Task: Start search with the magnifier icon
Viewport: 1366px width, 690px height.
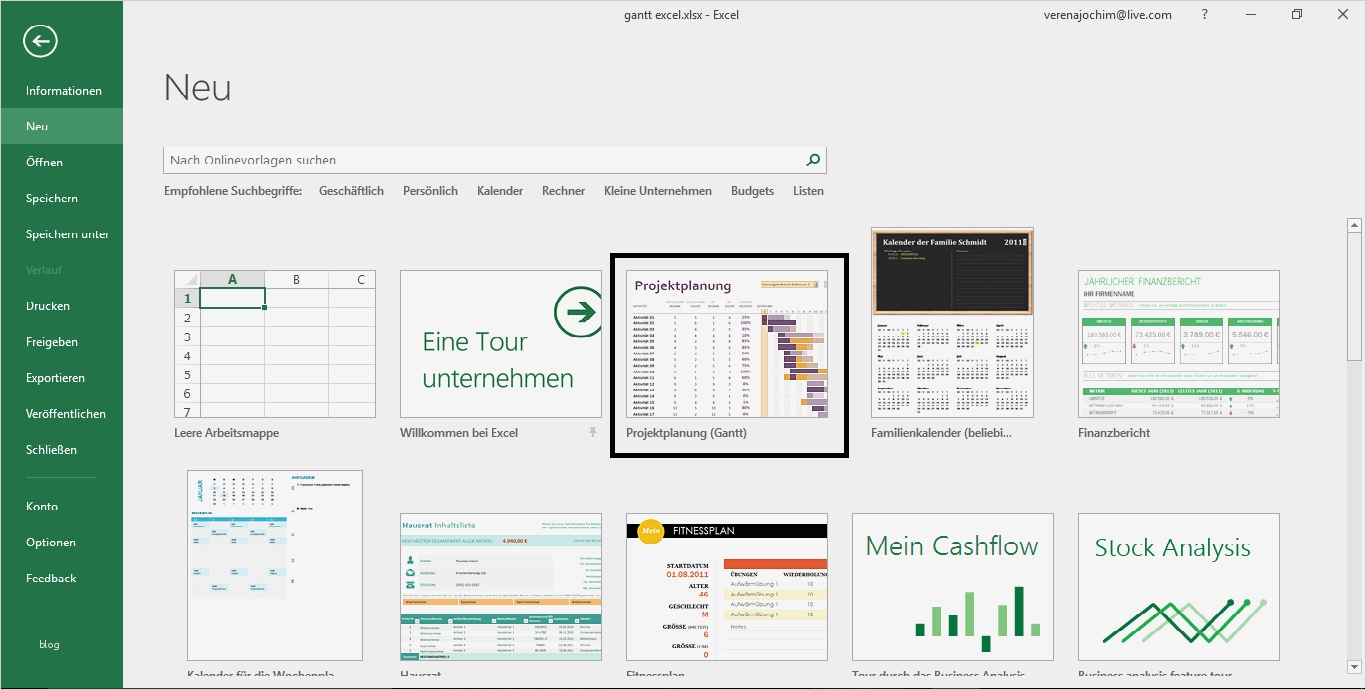Action: click(x=813, y=160)
